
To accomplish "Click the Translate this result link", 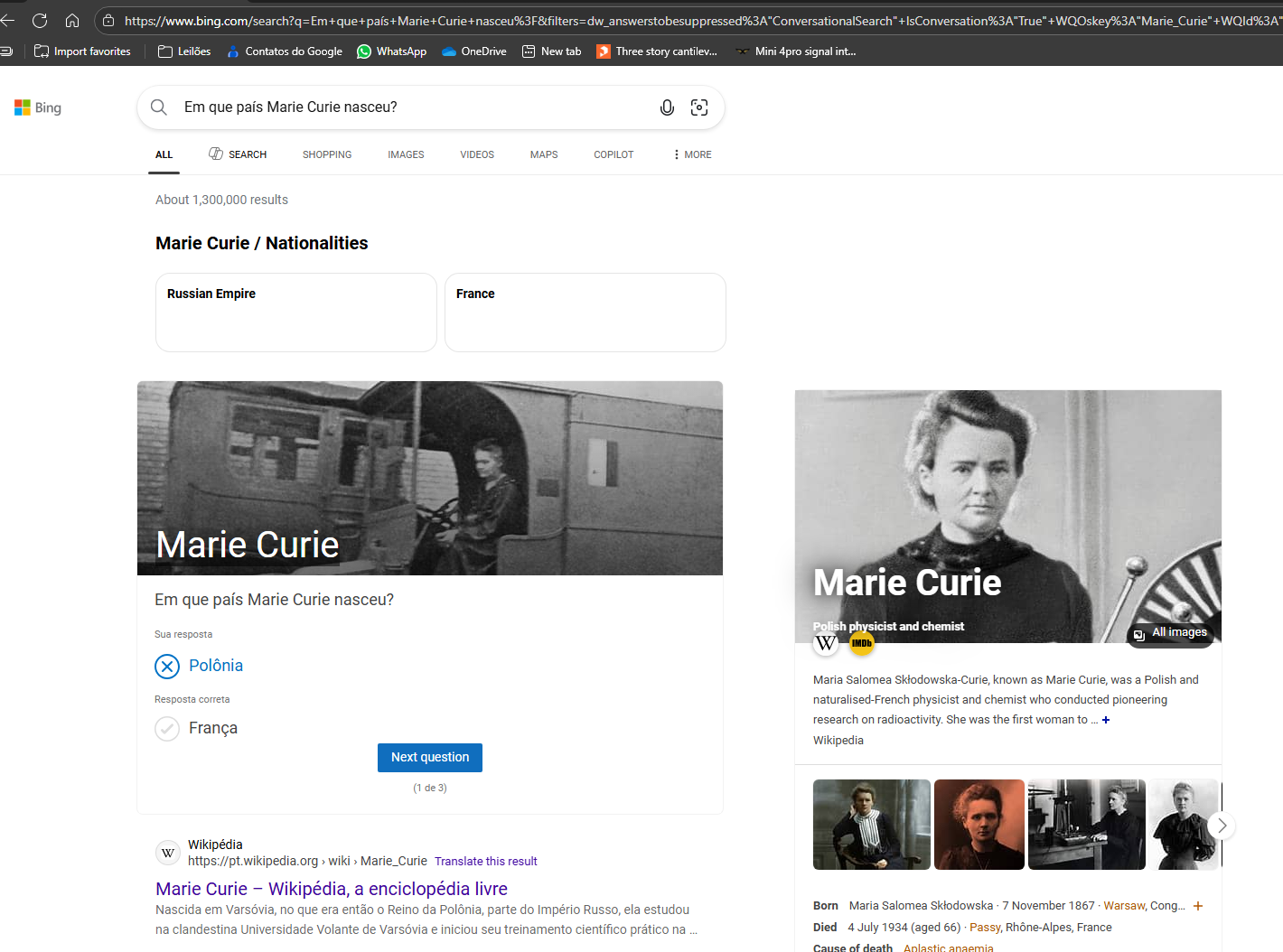I will click(486, 861).
